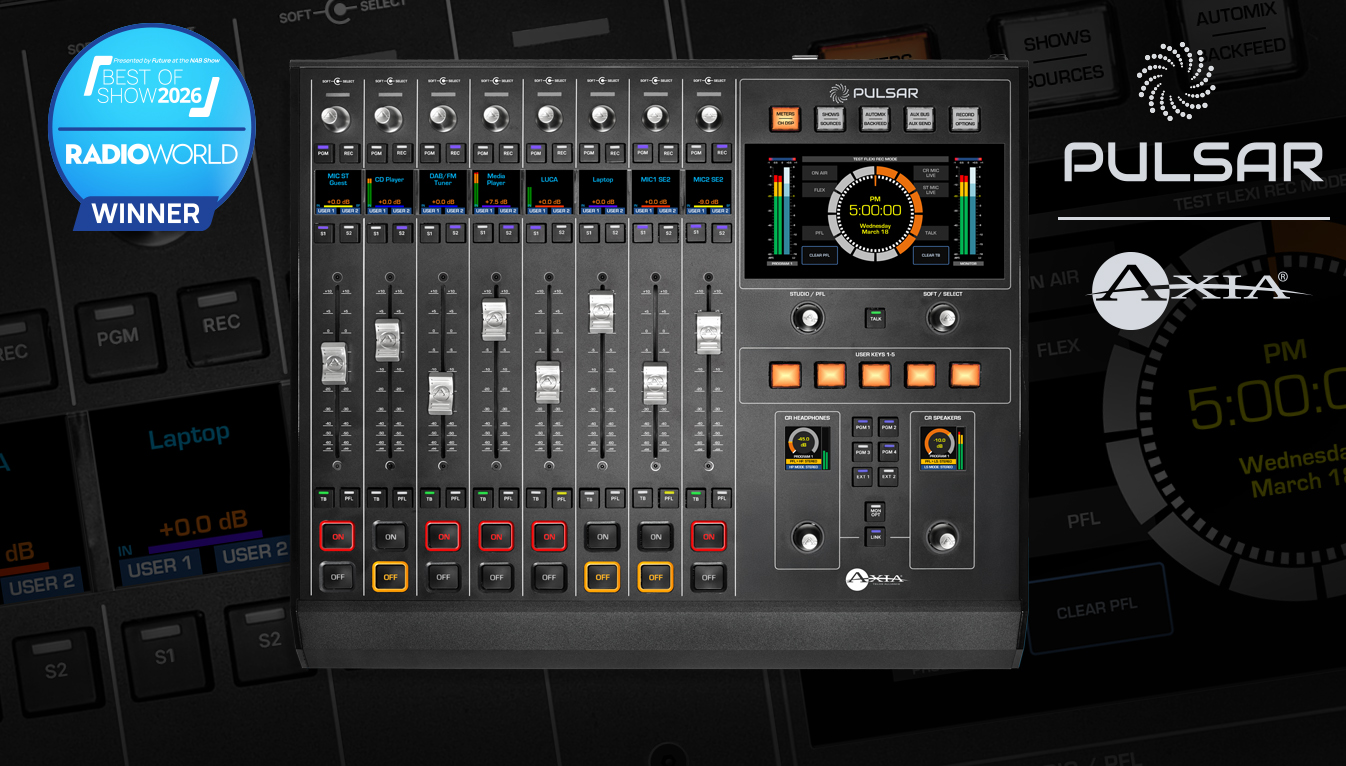This screenshot has height=766, width=1346.
Task: Turn off the Laptop channel
Action: 602,576
